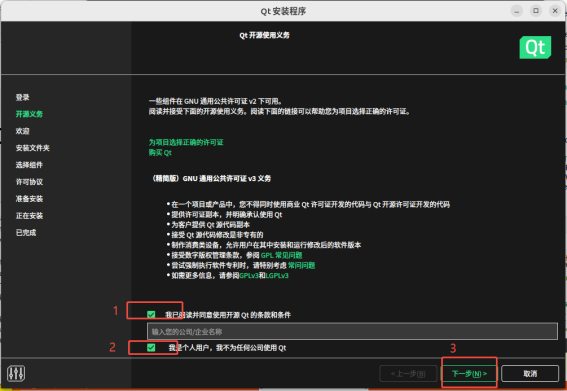Screen dimensions: 567x391
Task: Close the Qt installer window
Action: click(555, 11)
